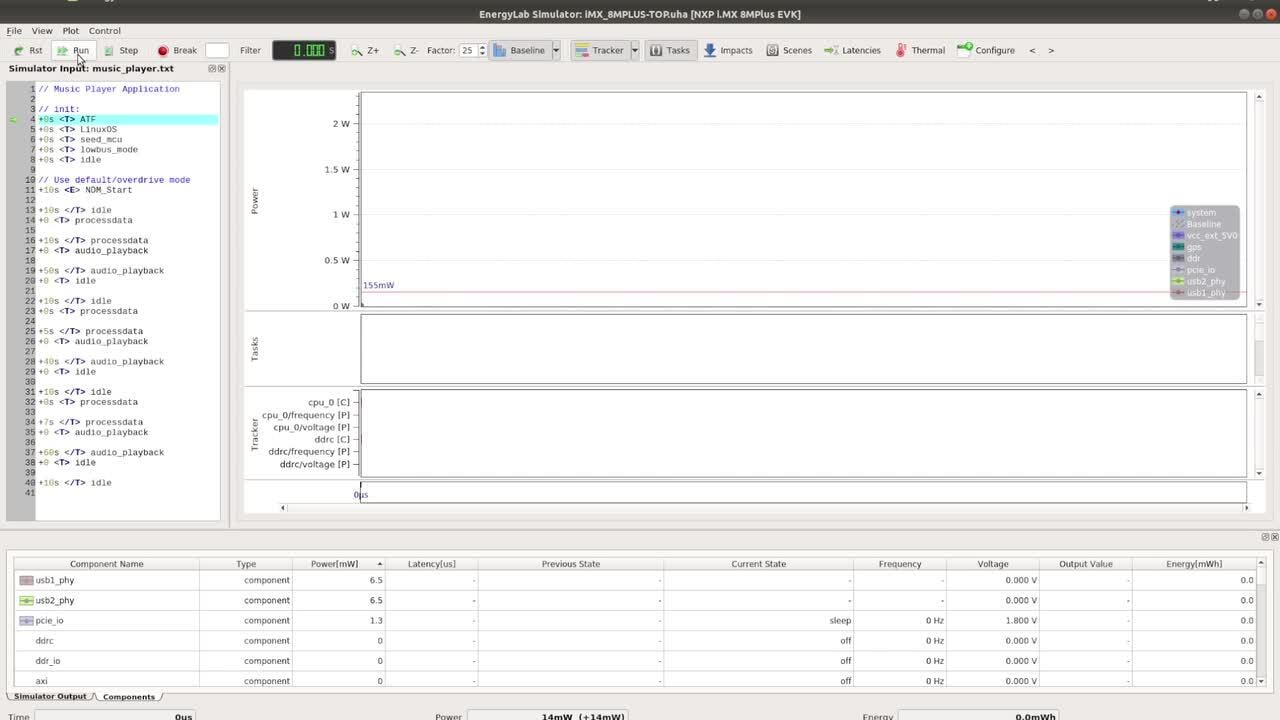The width and height of the screenshot is (1280, 720).
Task: Click the usb2_phy green color swatch
Action: 26,600
